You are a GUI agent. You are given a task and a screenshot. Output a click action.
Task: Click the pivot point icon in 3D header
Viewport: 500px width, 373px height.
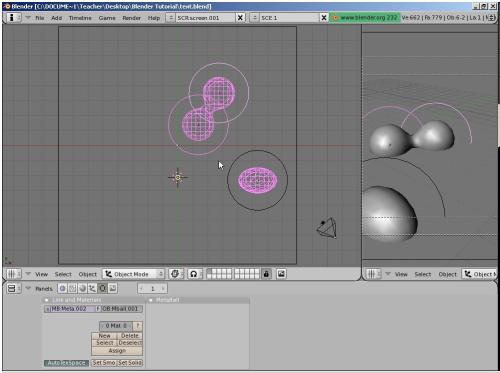click(x=193, y=274)
